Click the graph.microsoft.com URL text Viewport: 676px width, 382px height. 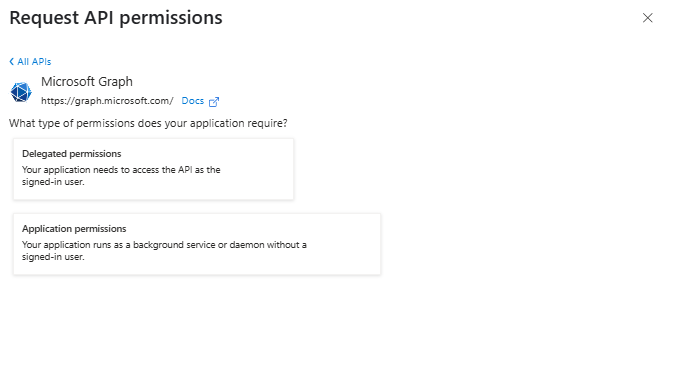[107, 101]
